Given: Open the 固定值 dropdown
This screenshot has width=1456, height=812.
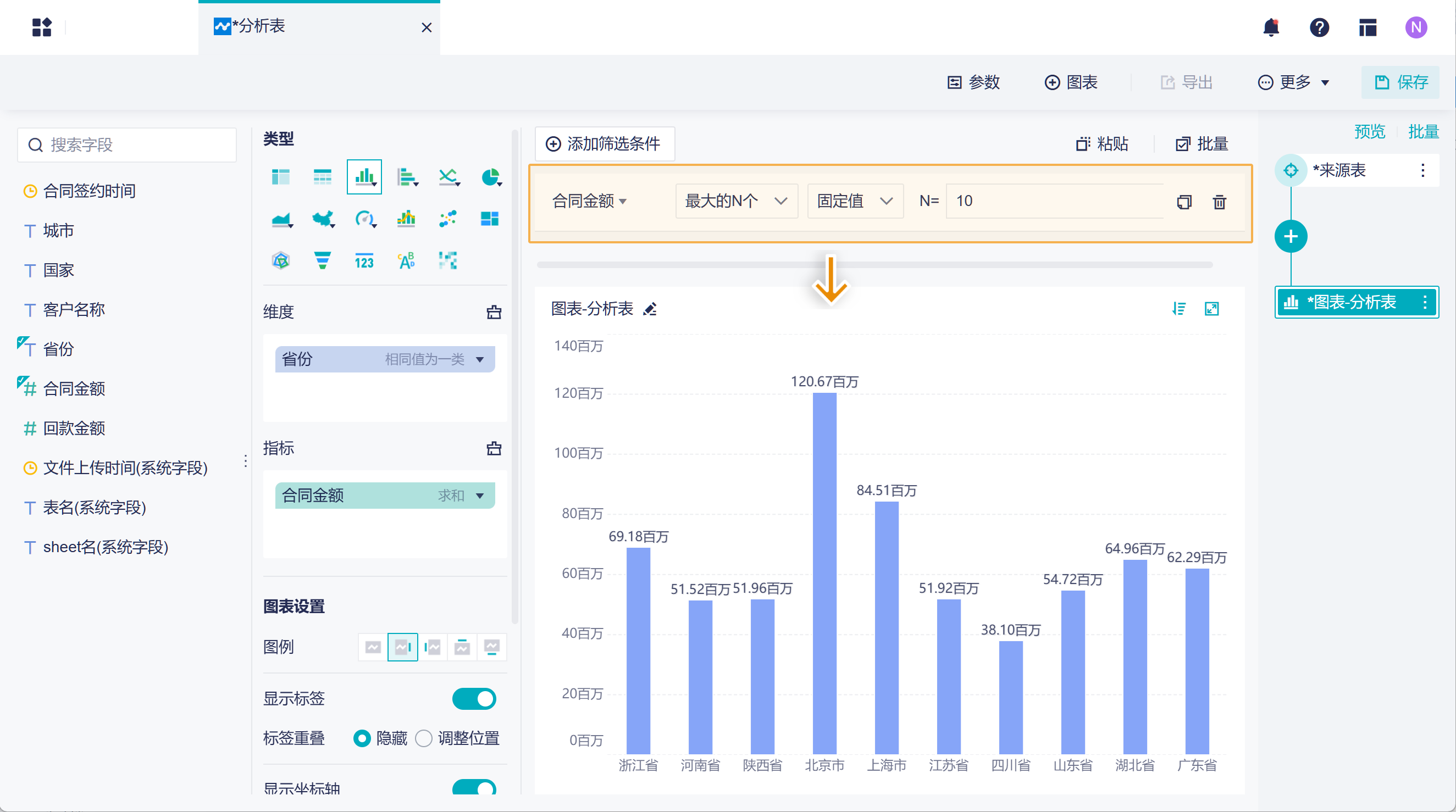Looking at the screenshot, I should coord(855,201).
